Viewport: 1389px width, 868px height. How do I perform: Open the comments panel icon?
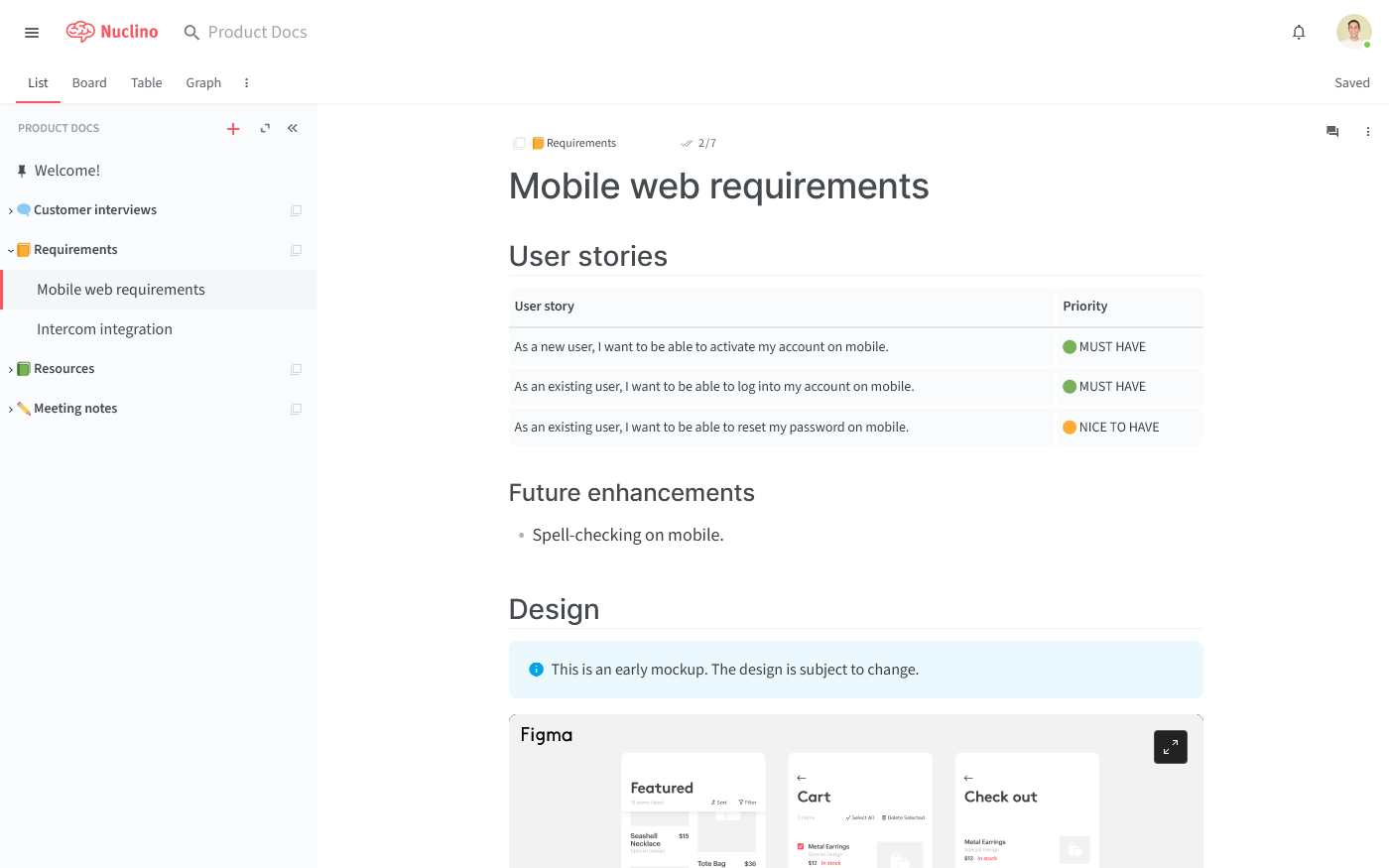click(1331, 131)
